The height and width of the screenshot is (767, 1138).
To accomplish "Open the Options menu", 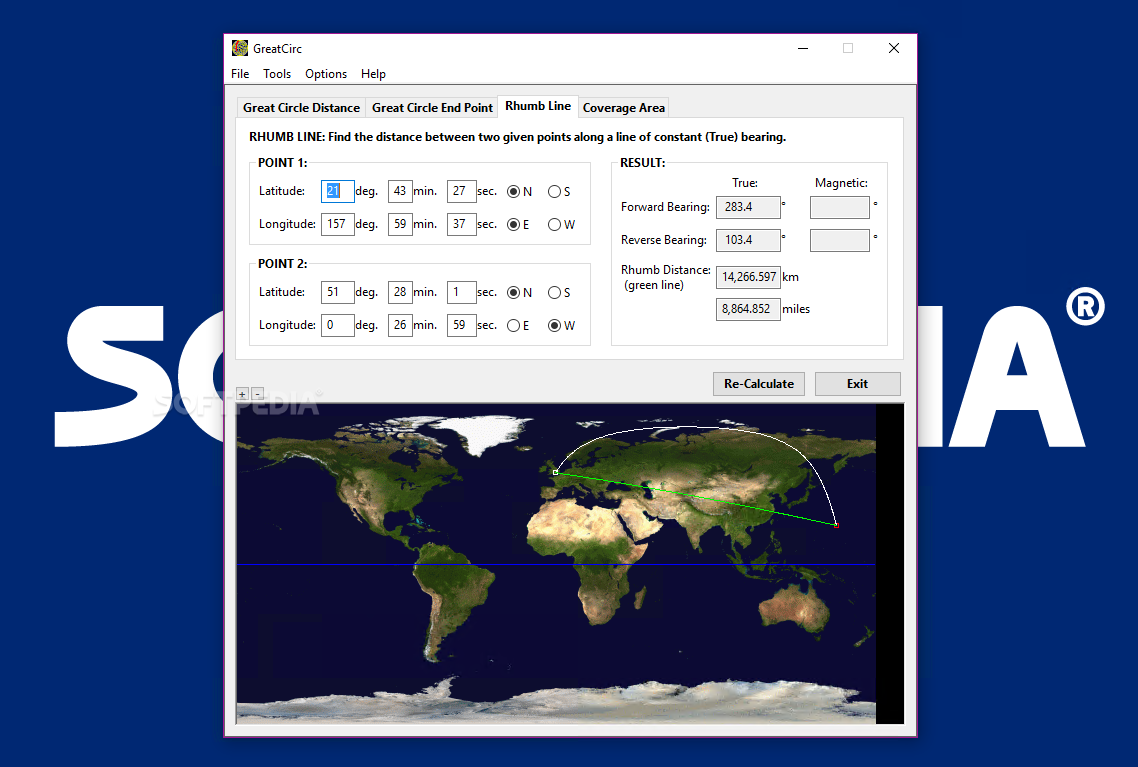I will [x=326, y=74].
